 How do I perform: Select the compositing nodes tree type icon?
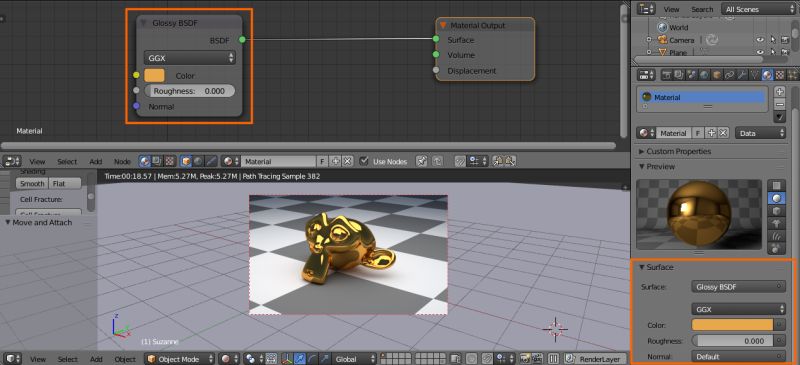pyautogui.click(x=157, y=161)
